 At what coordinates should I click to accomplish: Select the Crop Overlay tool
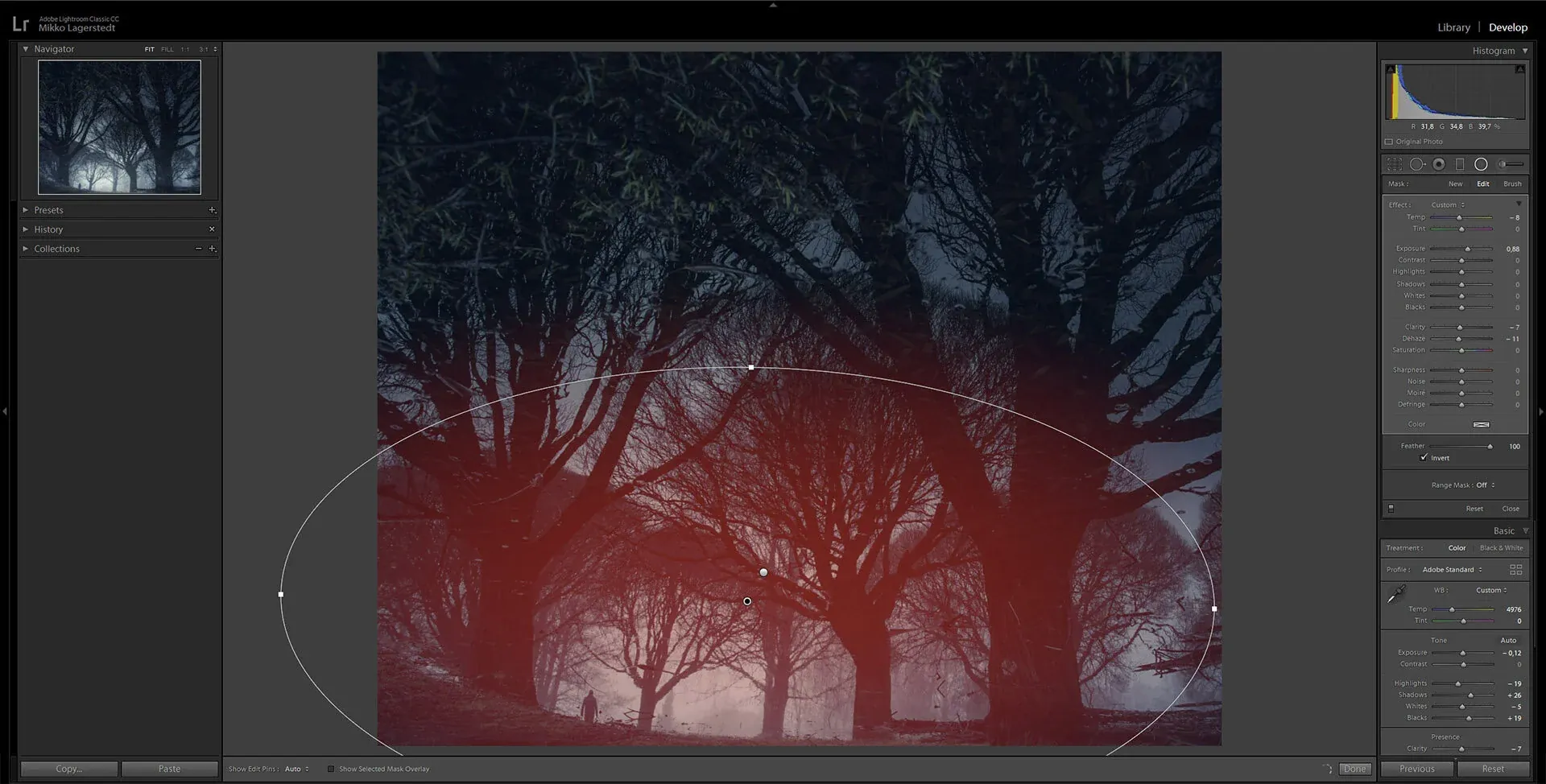(1394, 164)
